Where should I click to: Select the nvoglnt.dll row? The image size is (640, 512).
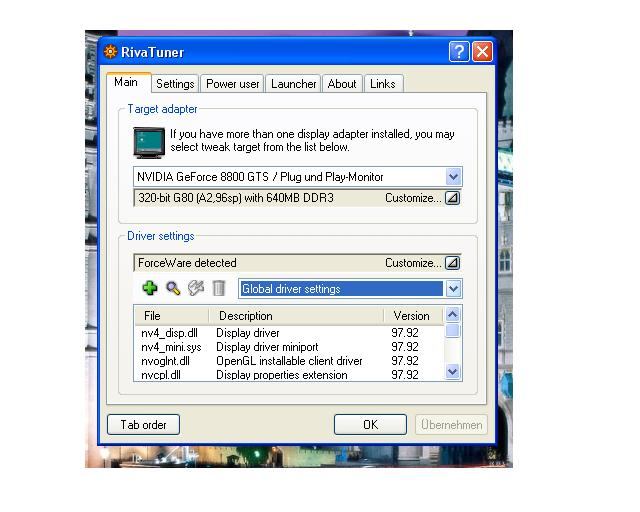(x=289, y=361)
